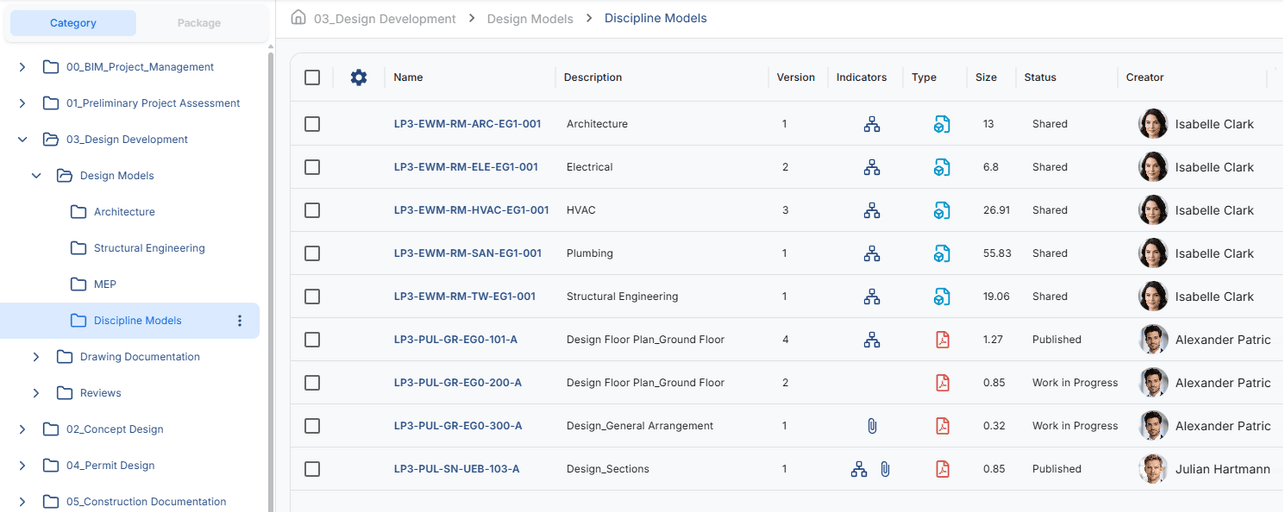Viewport: 1283px width, 512px height.
Task: Expand the 01_Preliminary Project Assessment chevron
Action: [x=22, y=103]
